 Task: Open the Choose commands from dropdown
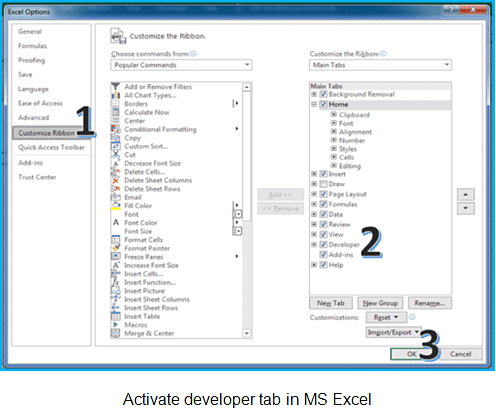181,65
